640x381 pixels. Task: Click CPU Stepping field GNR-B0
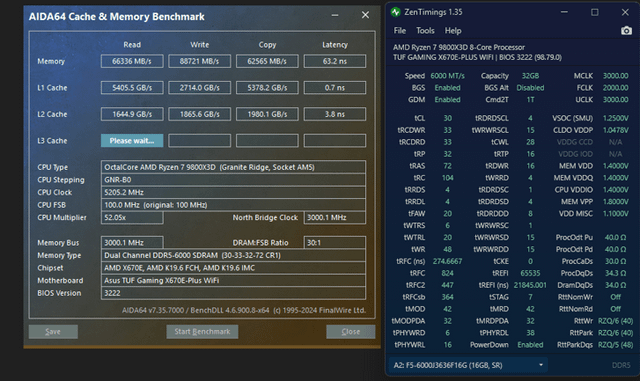pos(233,180)
